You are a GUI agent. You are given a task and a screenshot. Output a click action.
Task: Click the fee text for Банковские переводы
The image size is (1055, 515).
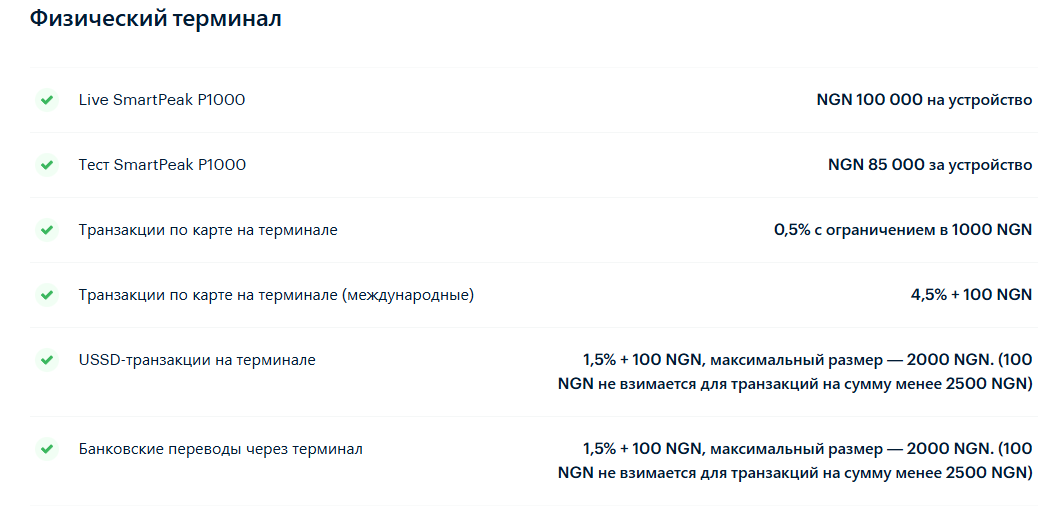tap(795, 461)
